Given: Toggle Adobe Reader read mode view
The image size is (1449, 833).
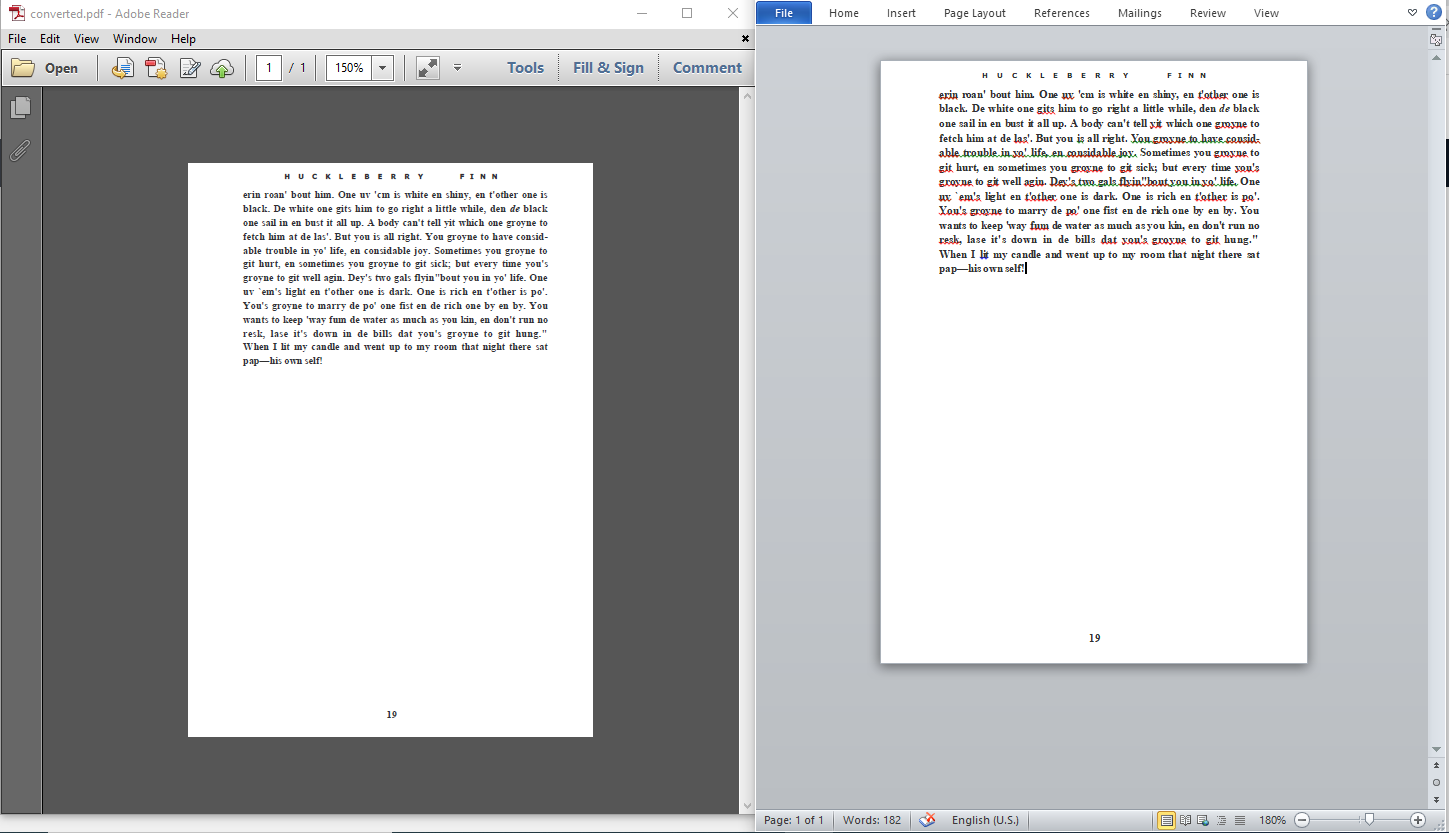Looking at the screenshot, I should pos(428,68).
